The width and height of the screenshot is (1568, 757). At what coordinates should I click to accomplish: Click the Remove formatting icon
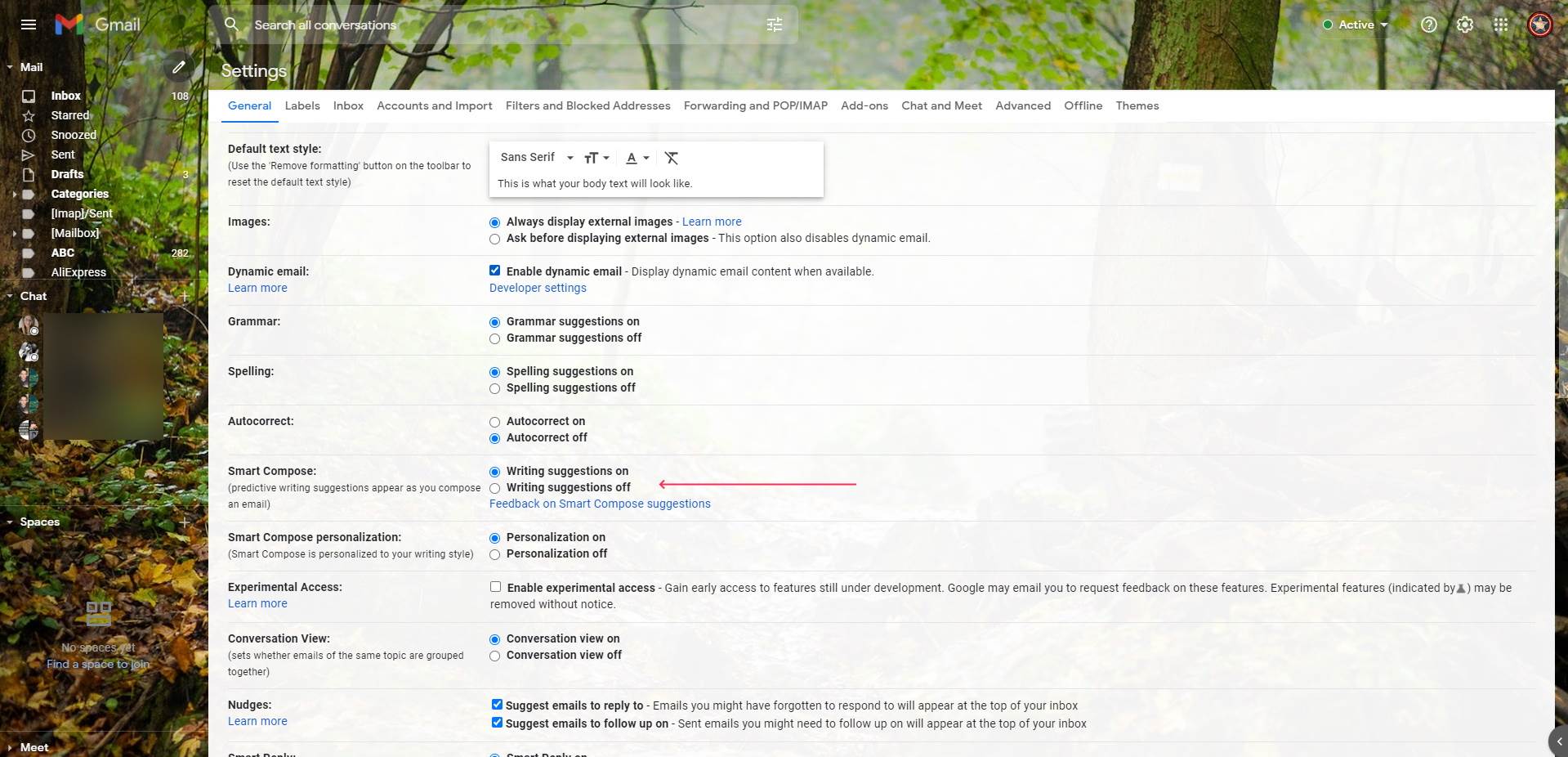tap(672, 158)
